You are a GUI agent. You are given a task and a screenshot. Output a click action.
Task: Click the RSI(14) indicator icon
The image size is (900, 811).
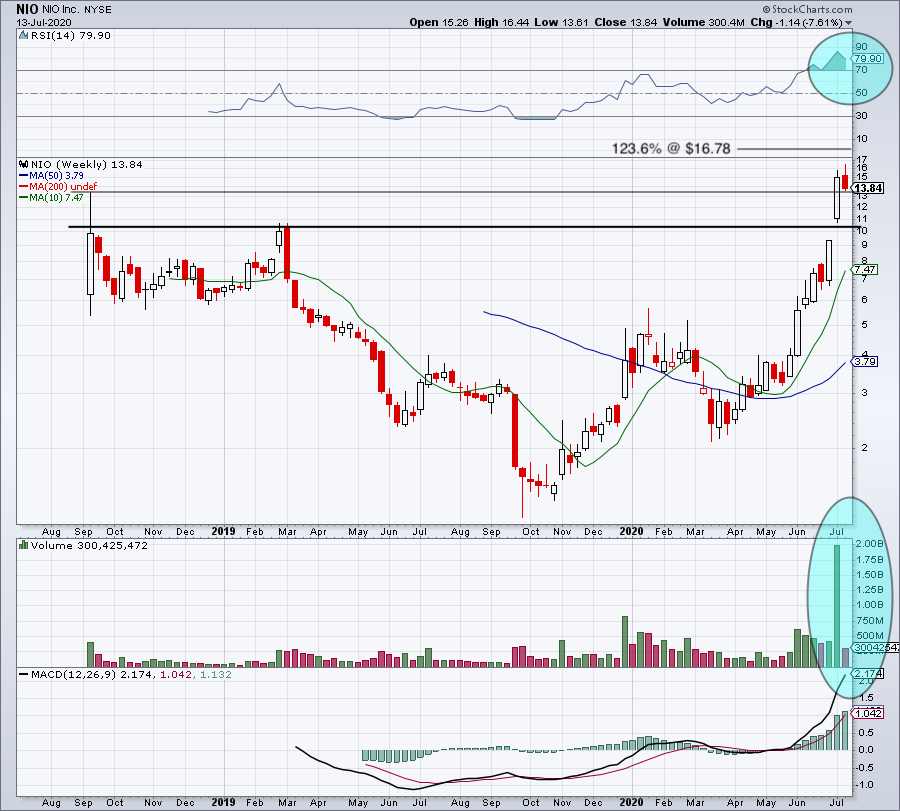click(23, 36)
